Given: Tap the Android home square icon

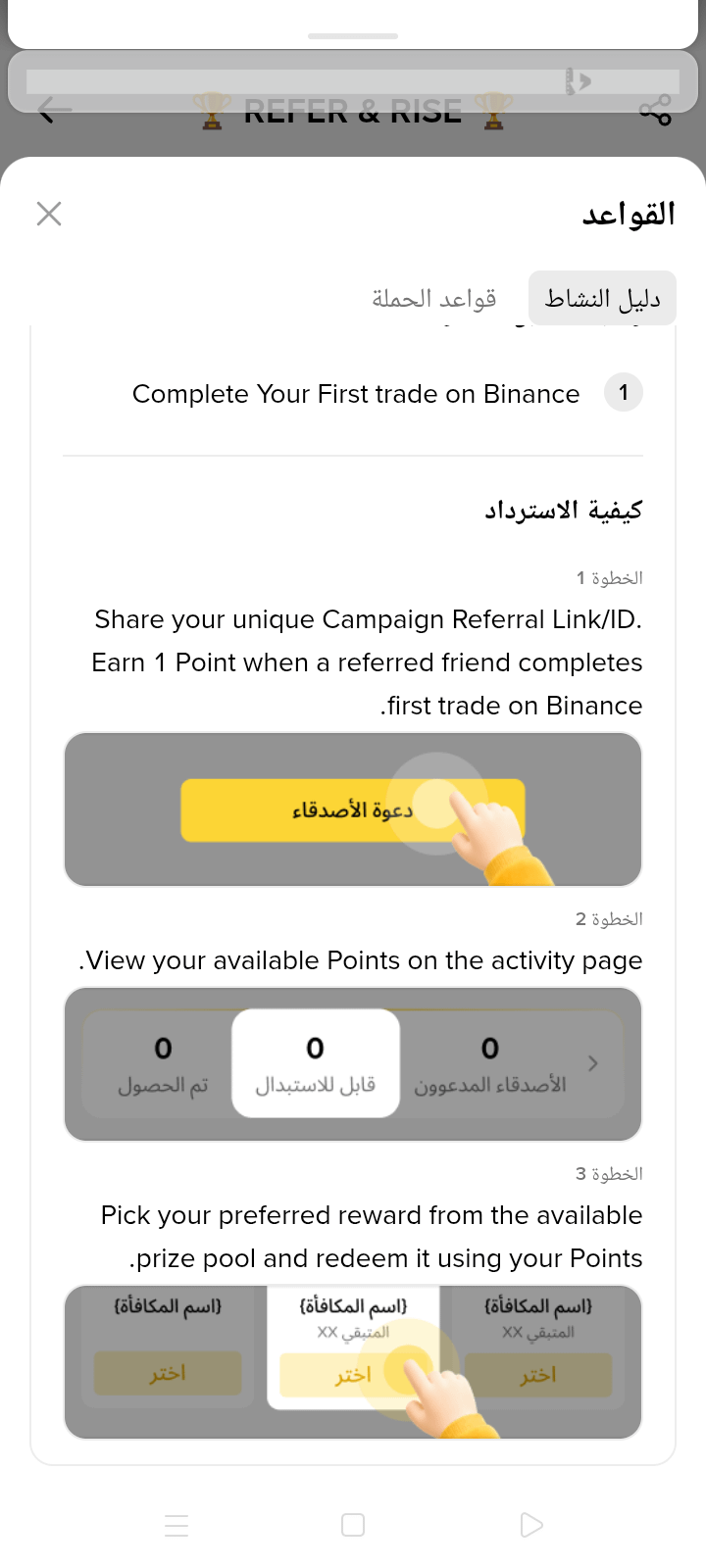Looking at the screenshot, I should pos(353,1525).
